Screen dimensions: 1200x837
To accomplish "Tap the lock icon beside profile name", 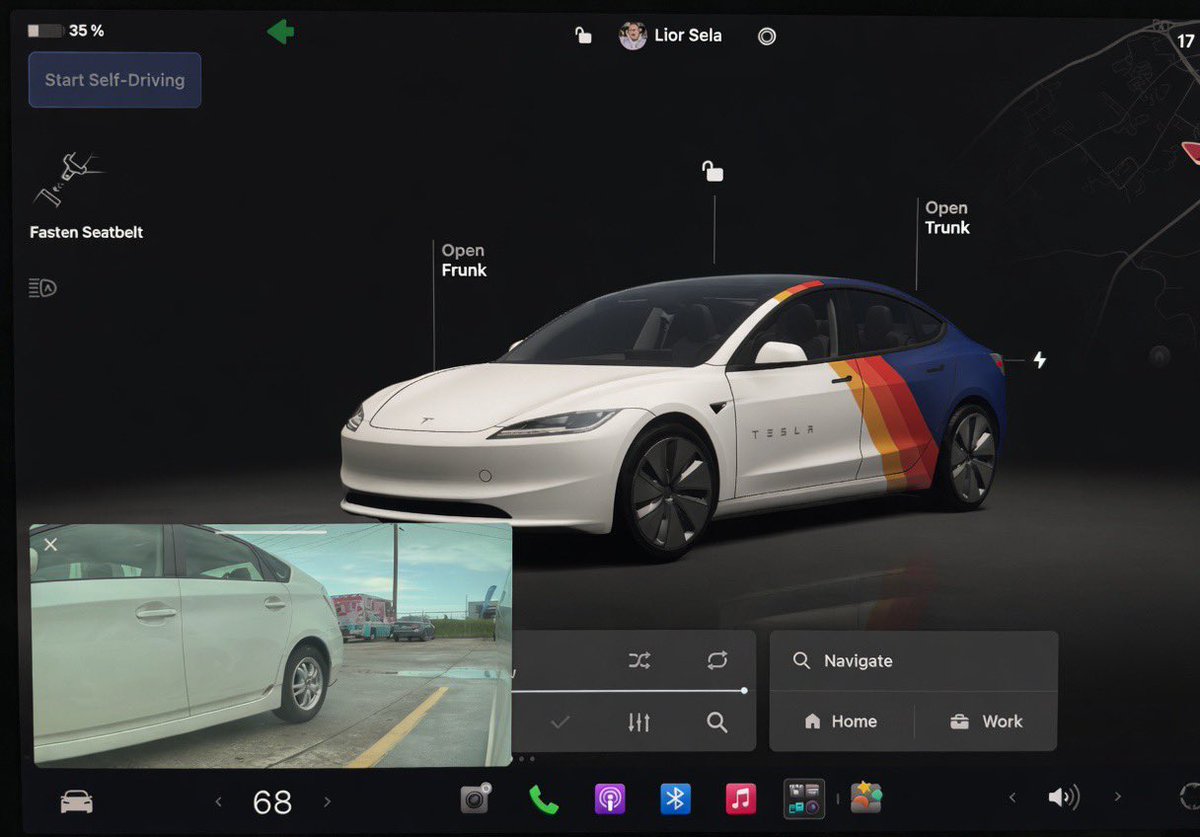I will pos(583,36).
